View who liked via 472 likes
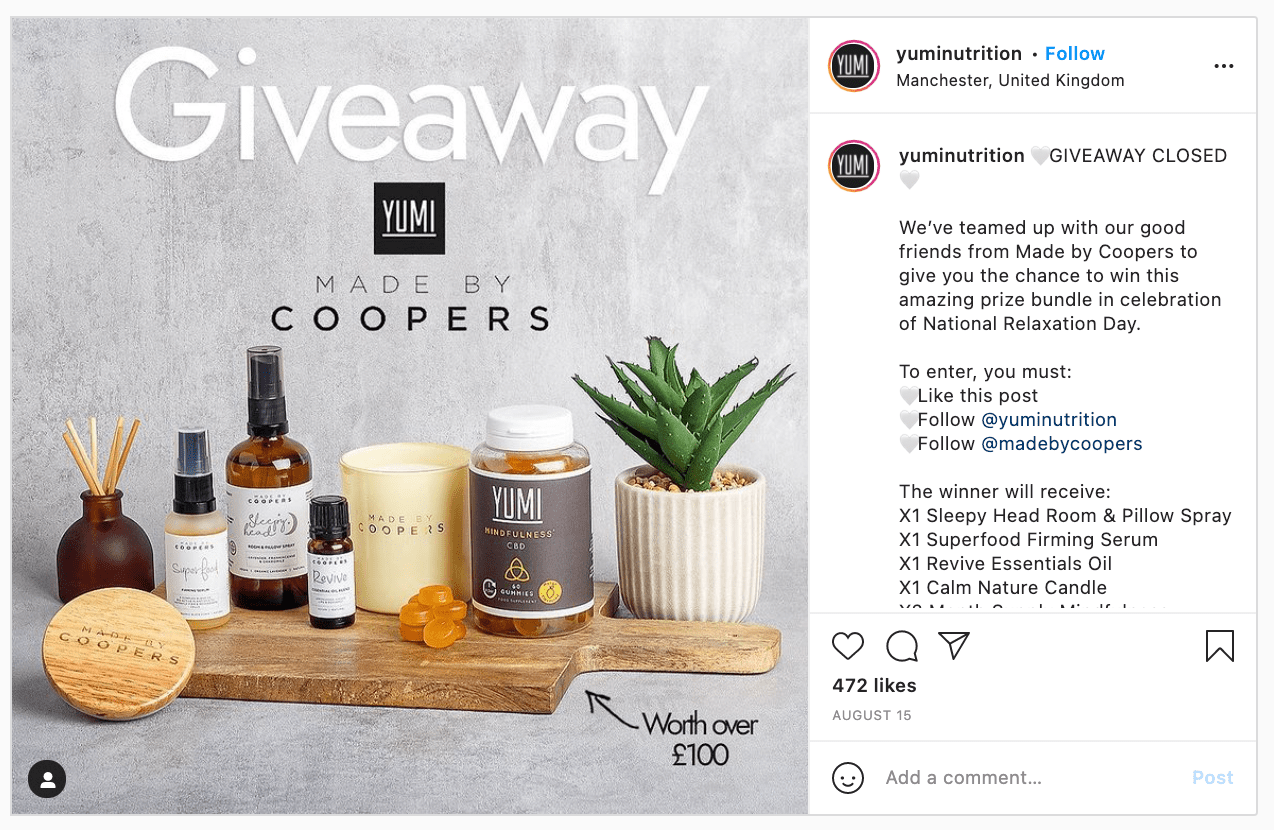 coord(874,686)
